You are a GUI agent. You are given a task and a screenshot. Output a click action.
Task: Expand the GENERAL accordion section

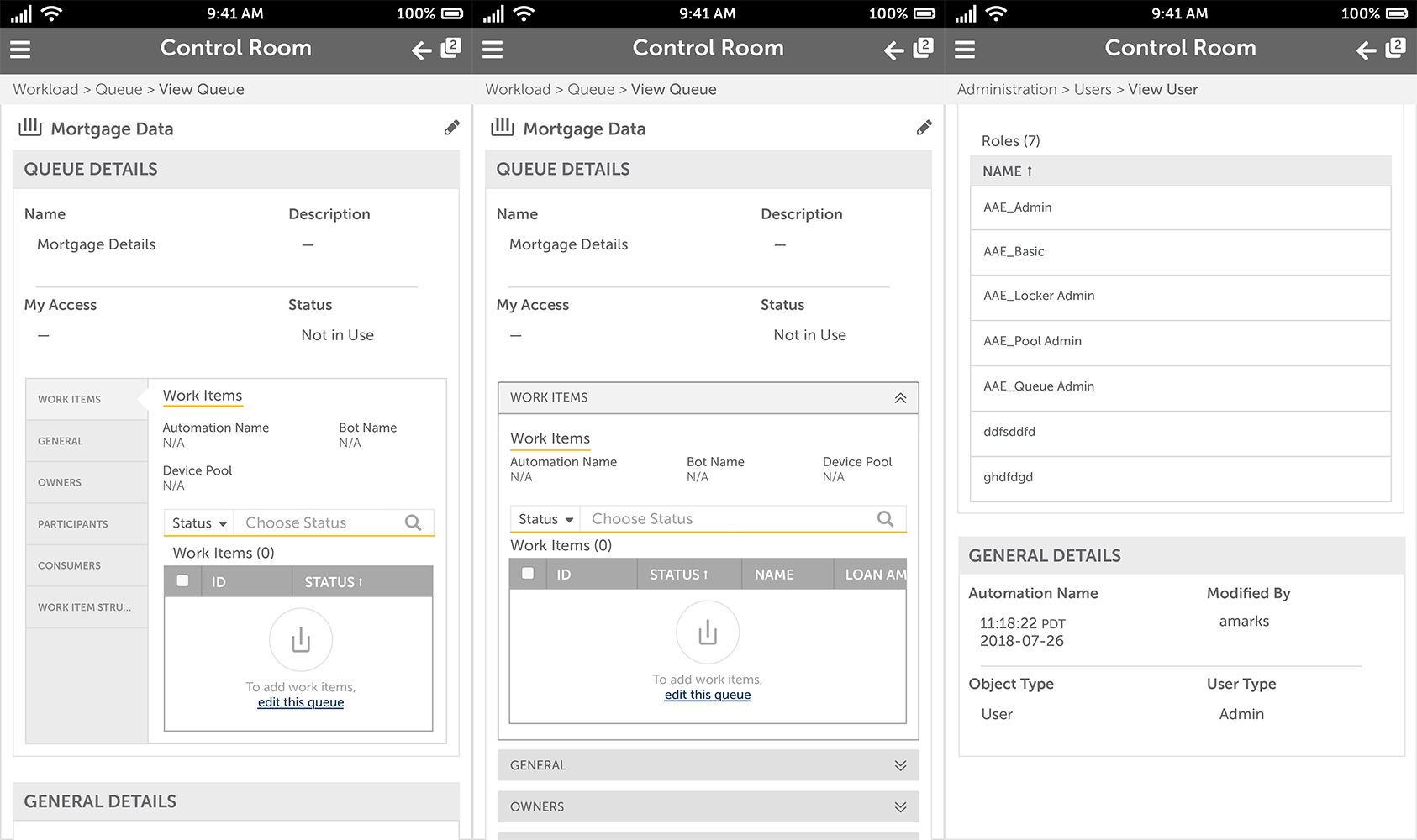708,765
